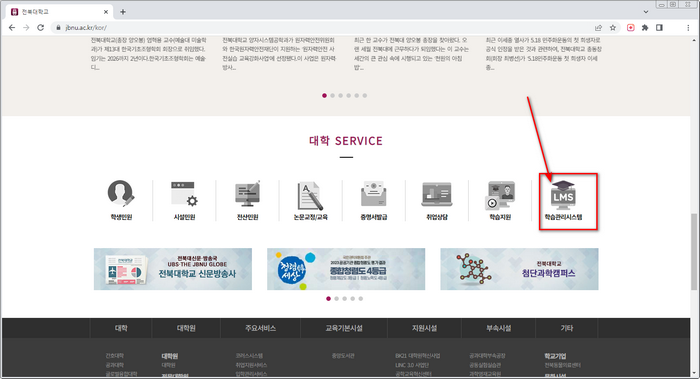Viewport: 700px width, 379px height.
Task: Click the page vertical scrollbar thumb
Action: 694,251
